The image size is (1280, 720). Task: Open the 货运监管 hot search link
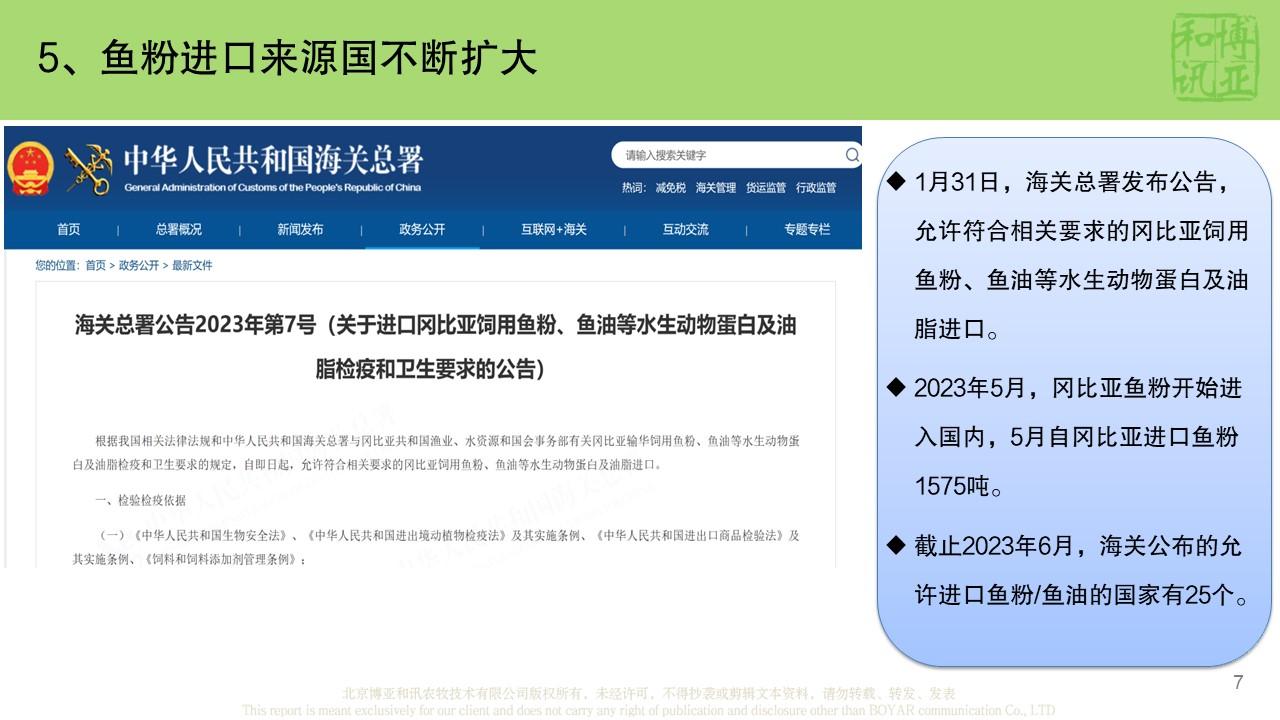point(765,188)
